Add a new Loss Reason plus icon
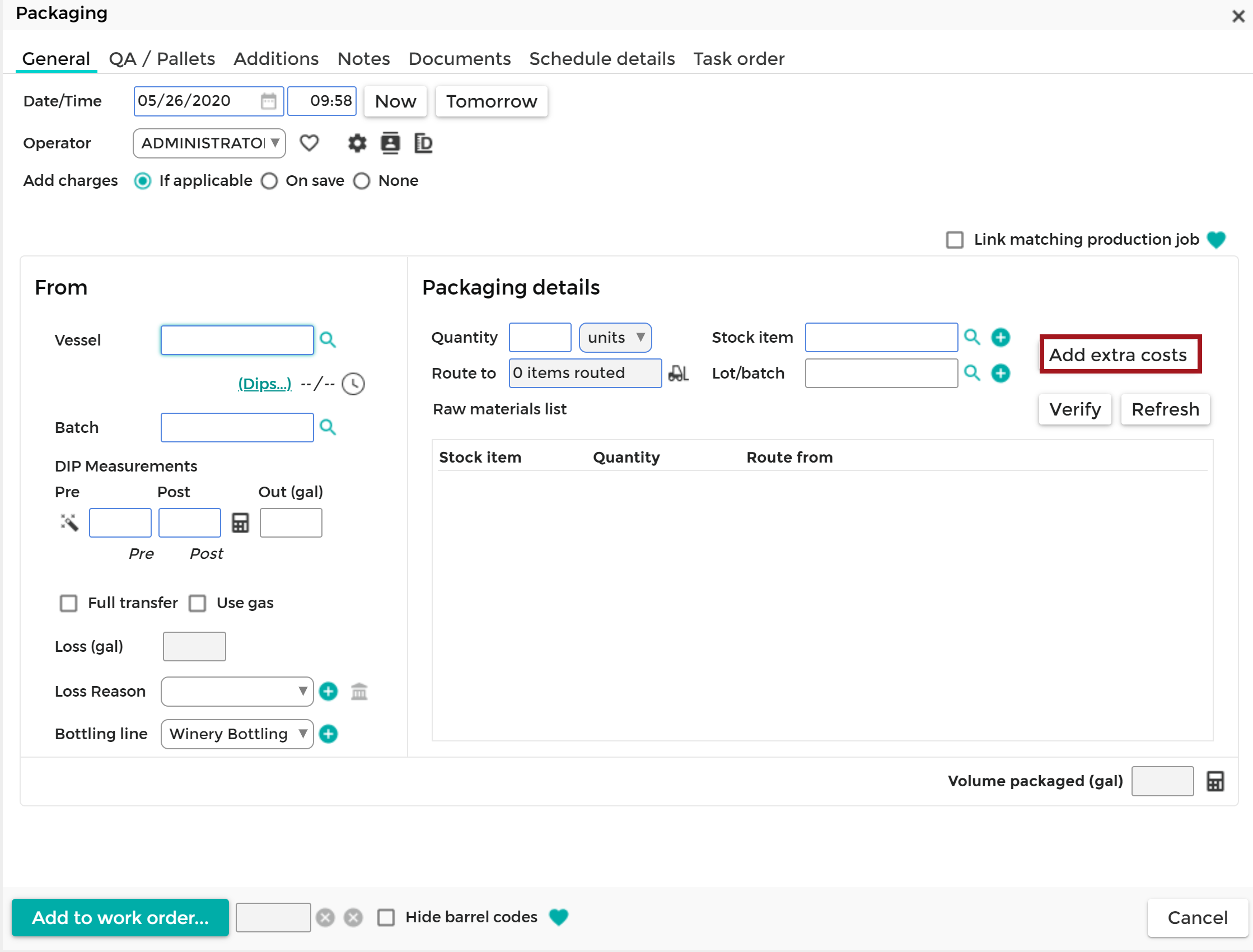 (x=329, y=692)
